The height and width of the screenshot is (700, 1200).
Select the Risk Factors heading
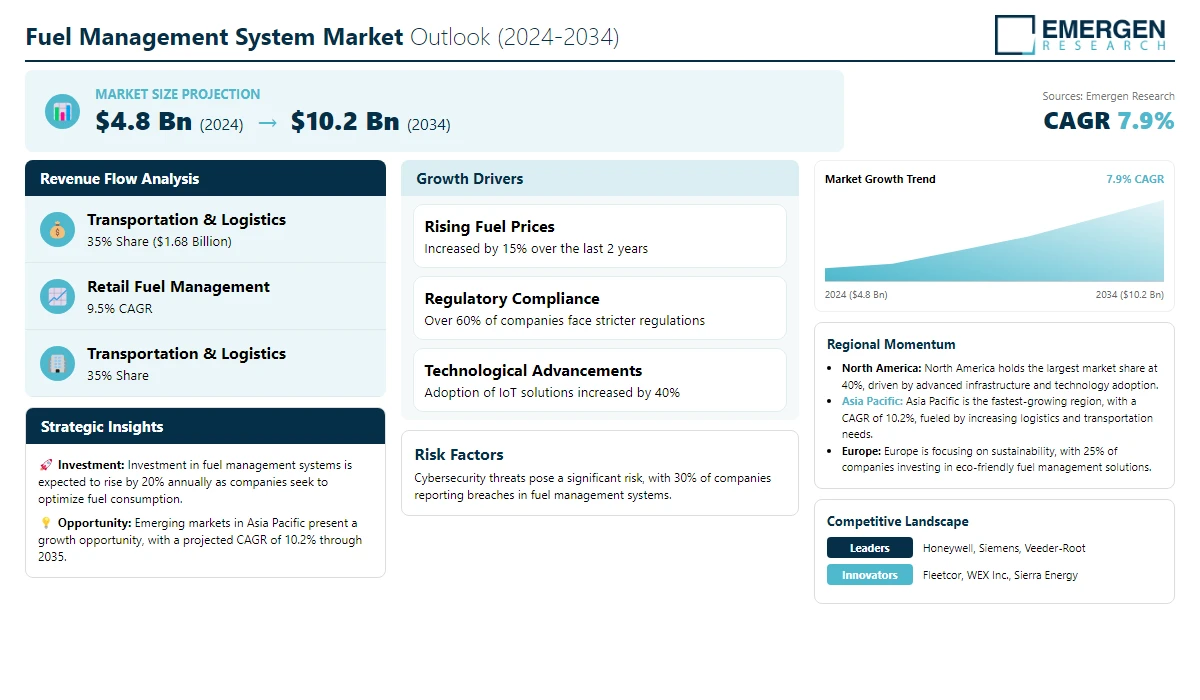pyautogui.click(x=459, y=455)
